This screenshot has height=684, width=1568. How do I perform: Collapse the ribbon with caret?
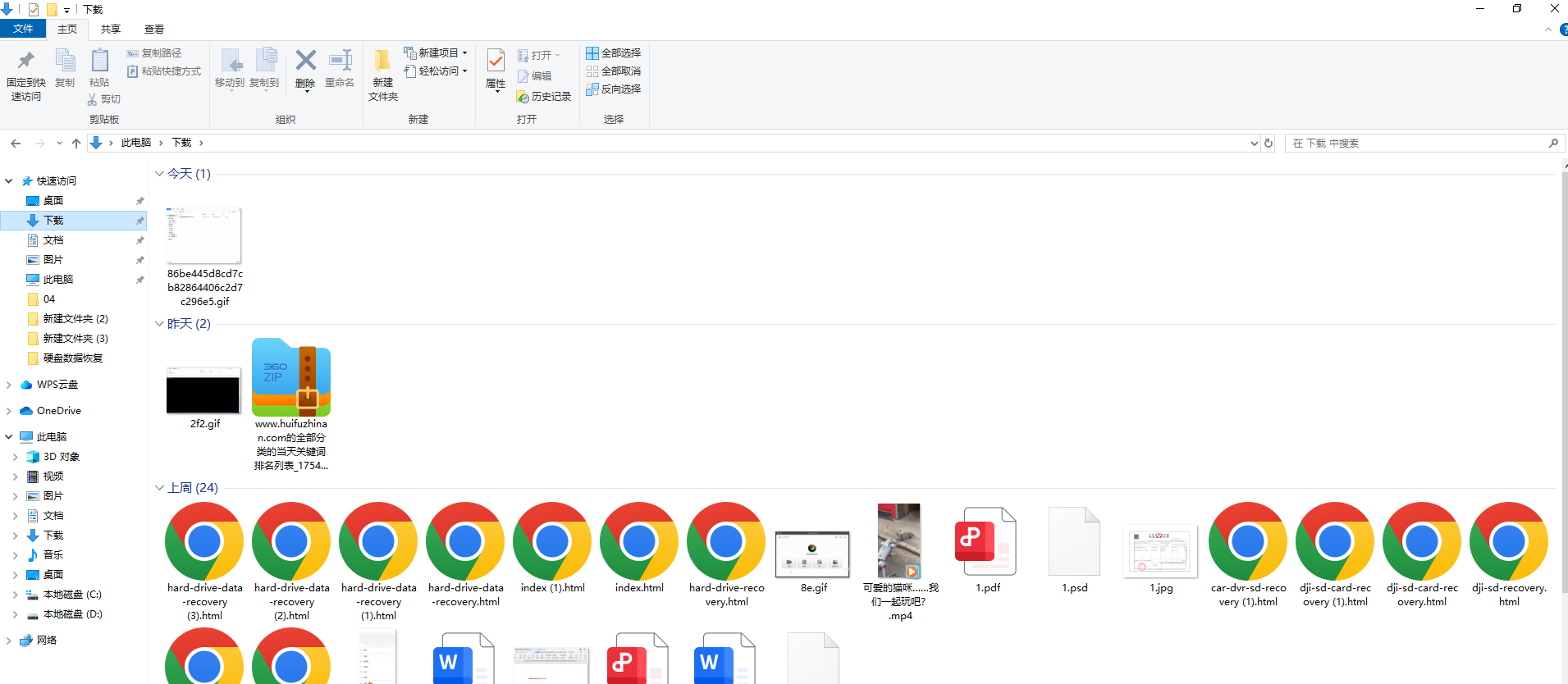coord(1547,30)
